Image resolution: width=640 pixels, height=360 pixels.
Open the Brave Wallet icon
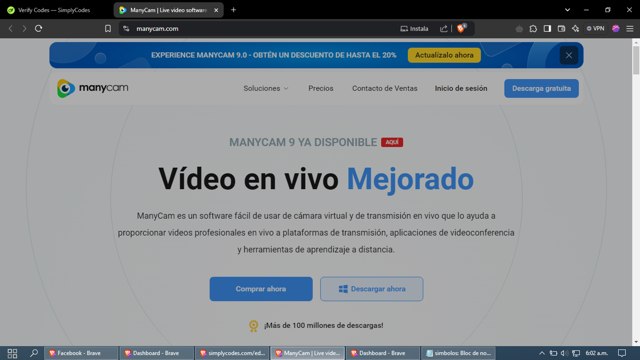click(x=561, y=29)
